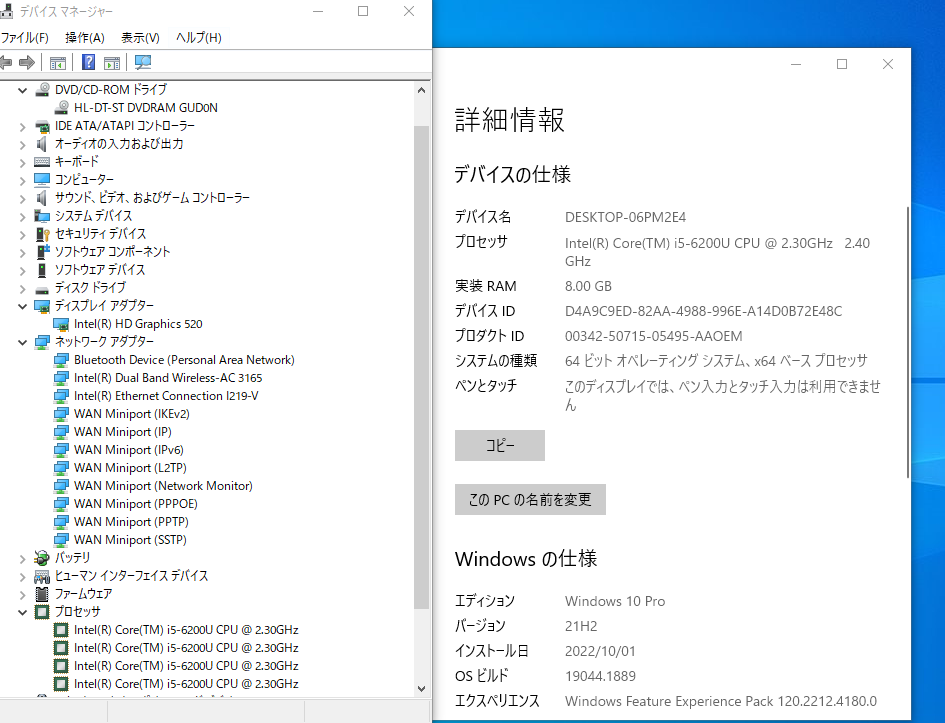The image size is (945, 723).
Task: Click the ディスク ドライブ icon
Action: [x=42, y=288]
